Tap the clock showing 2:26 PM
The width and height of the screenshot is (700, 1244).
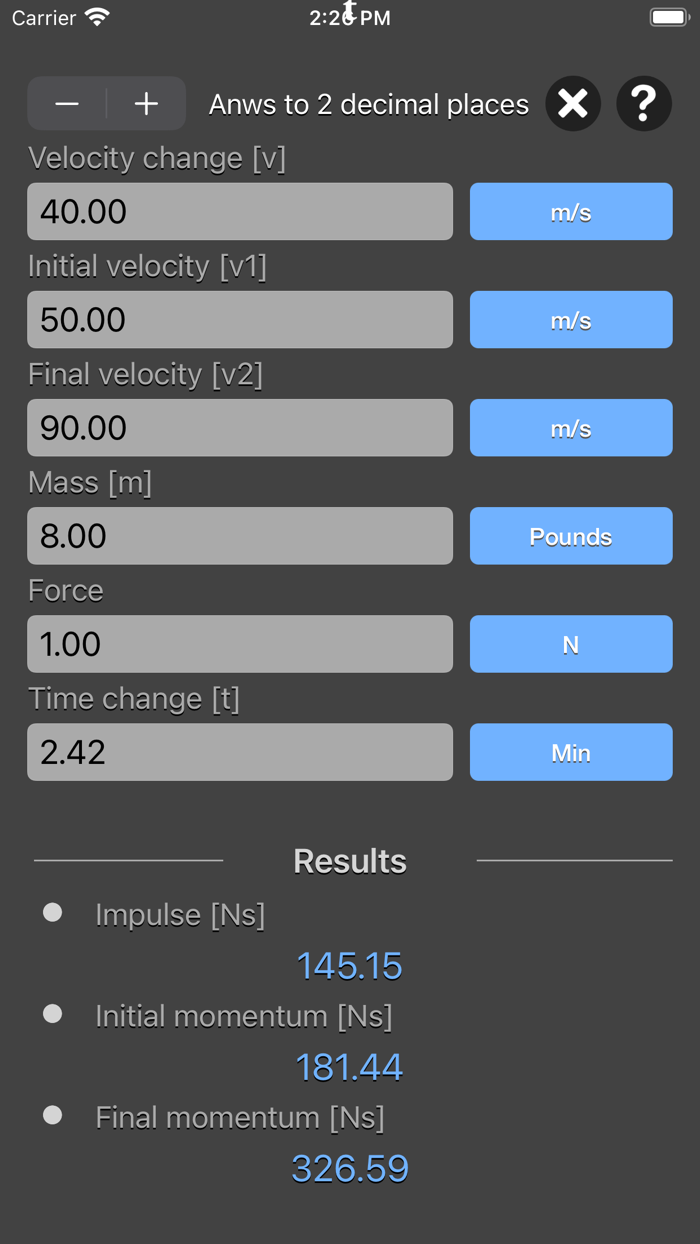click(x=349, y=16)
